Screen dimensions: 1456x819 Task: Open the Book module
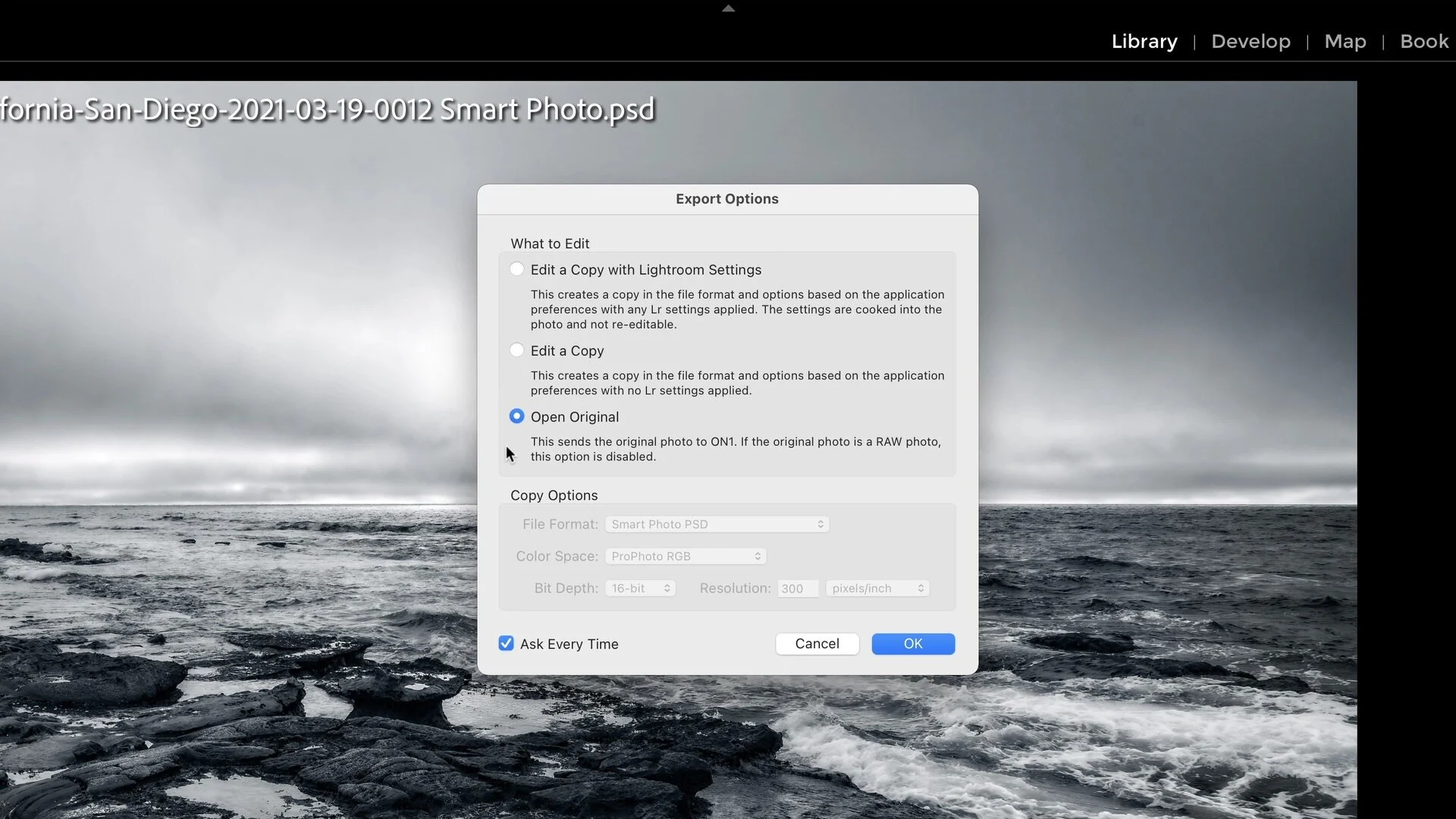1423,42
